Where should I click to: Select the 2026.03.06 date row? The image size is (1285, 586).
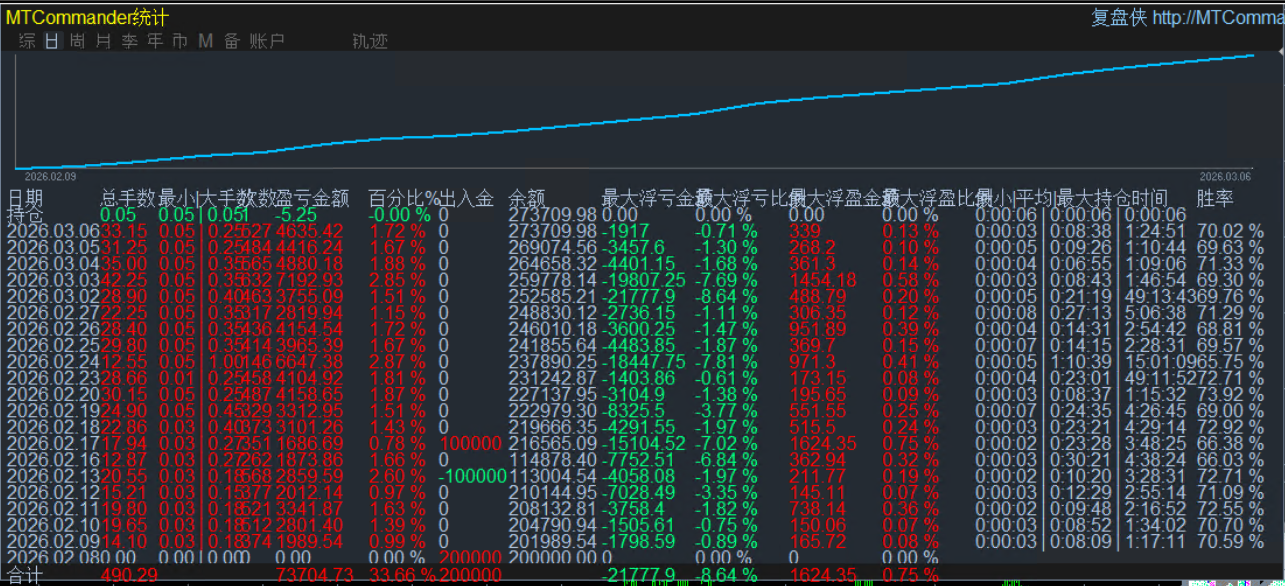[x=53, y=231]
